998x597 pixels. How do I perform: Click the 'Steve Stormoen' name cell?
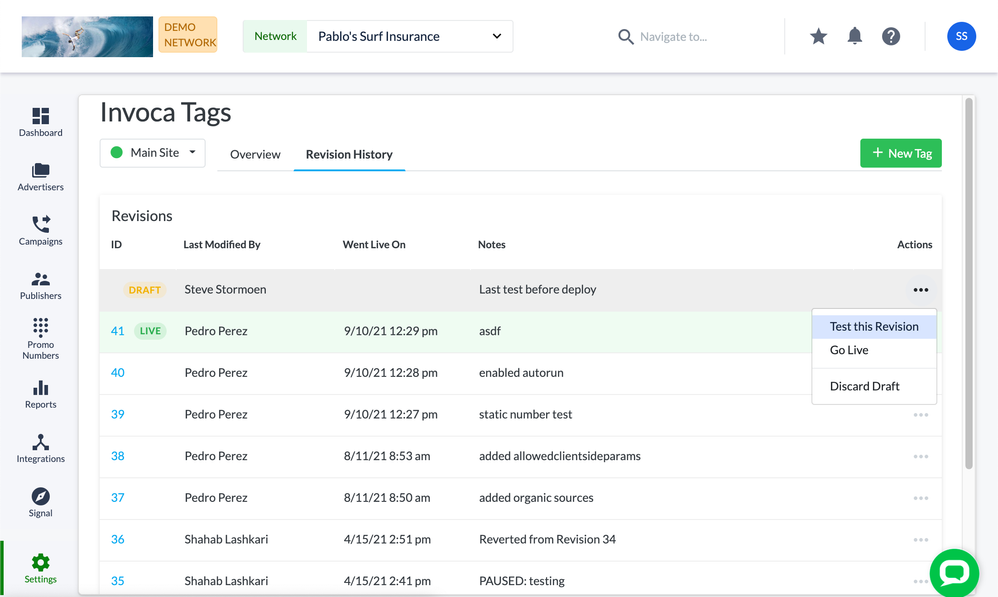click(x=225, y=290)
